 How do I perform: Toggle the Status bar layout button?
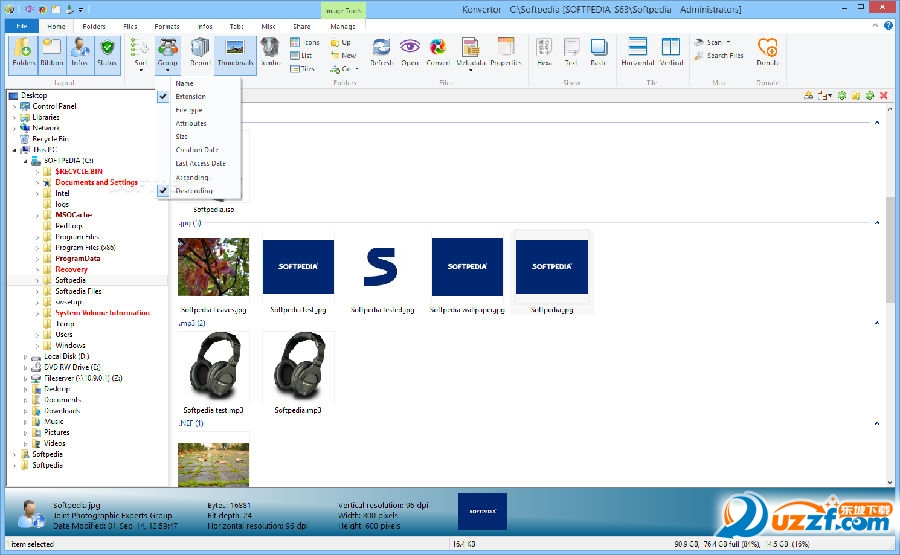coord(107,55)
